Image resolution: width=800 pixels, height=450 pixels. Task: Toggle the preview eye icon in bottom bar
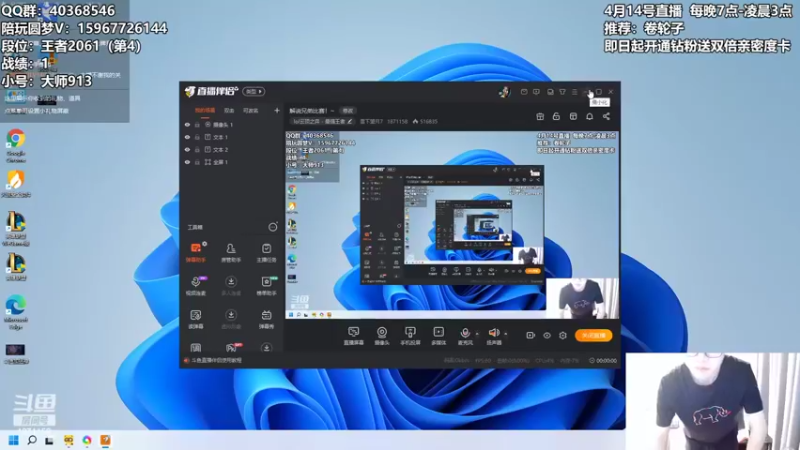coord(547,335)
